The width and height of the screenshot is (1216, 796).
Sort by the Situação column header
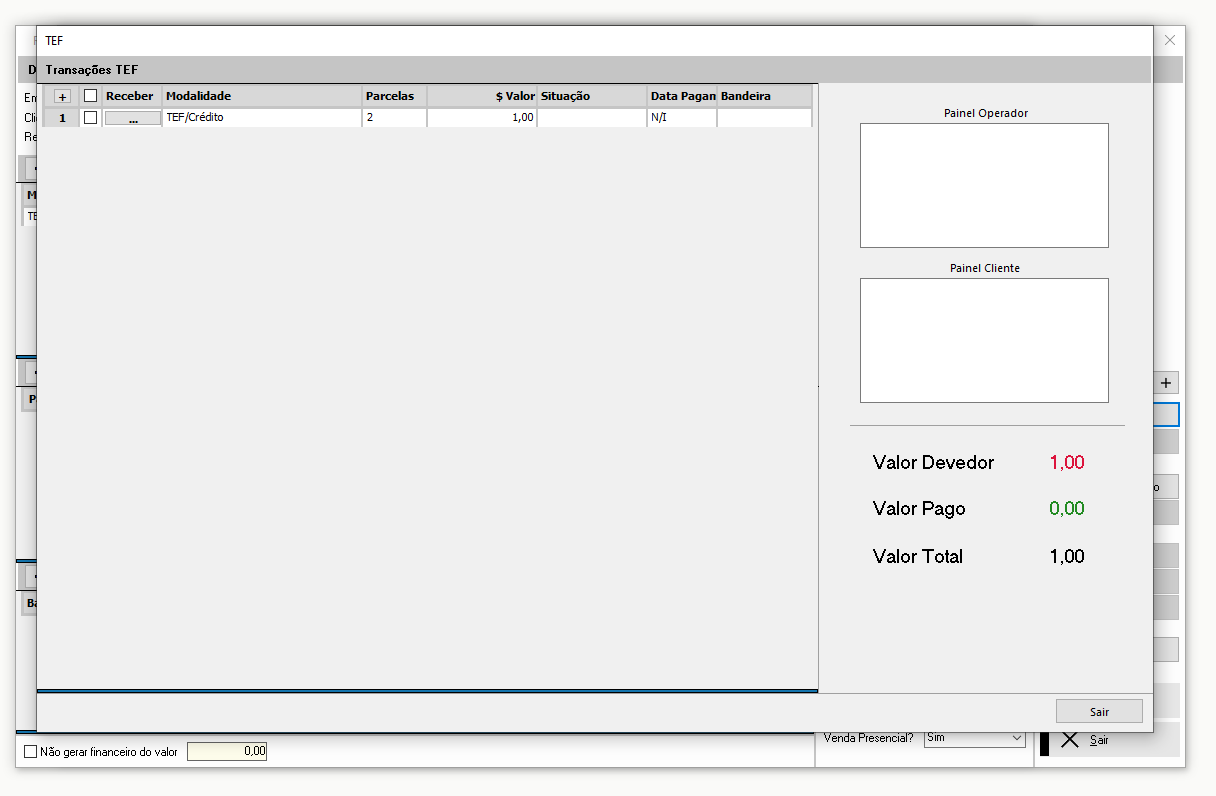click(x=592, y=96)
